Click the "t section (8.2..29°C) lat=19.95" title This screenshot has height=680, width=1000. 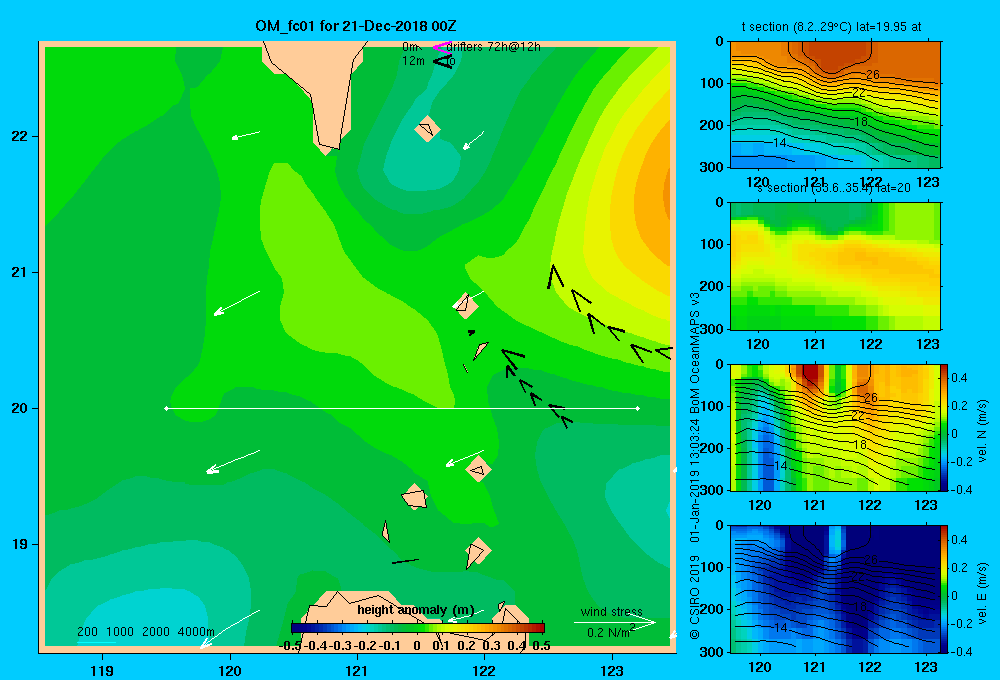(831, 27)
